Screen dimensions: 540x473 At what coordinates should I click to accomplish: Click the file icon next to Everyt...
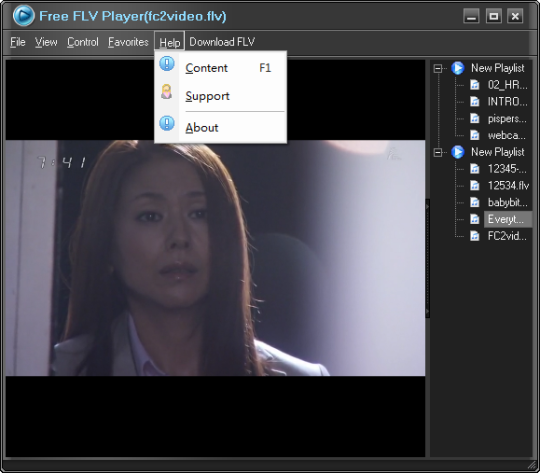475,219
